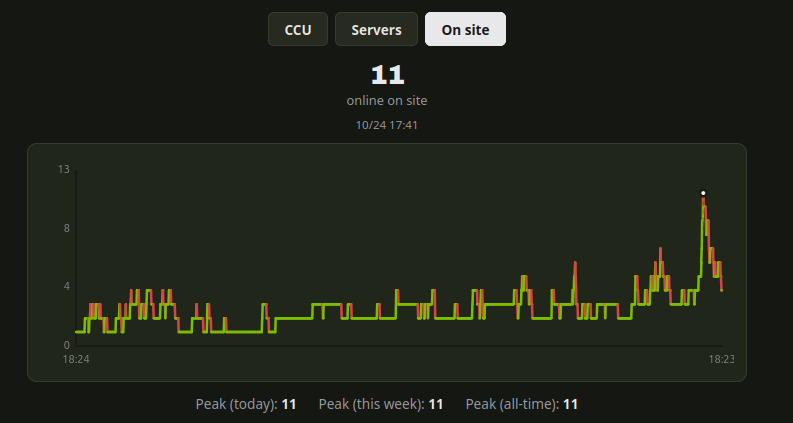Click the 'online on site' label

tap(387, 101)
